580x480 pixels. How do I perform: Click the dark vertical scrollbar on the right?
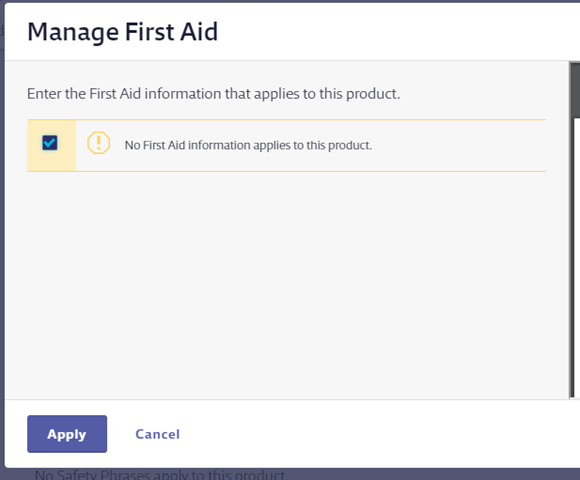(572, 229)
